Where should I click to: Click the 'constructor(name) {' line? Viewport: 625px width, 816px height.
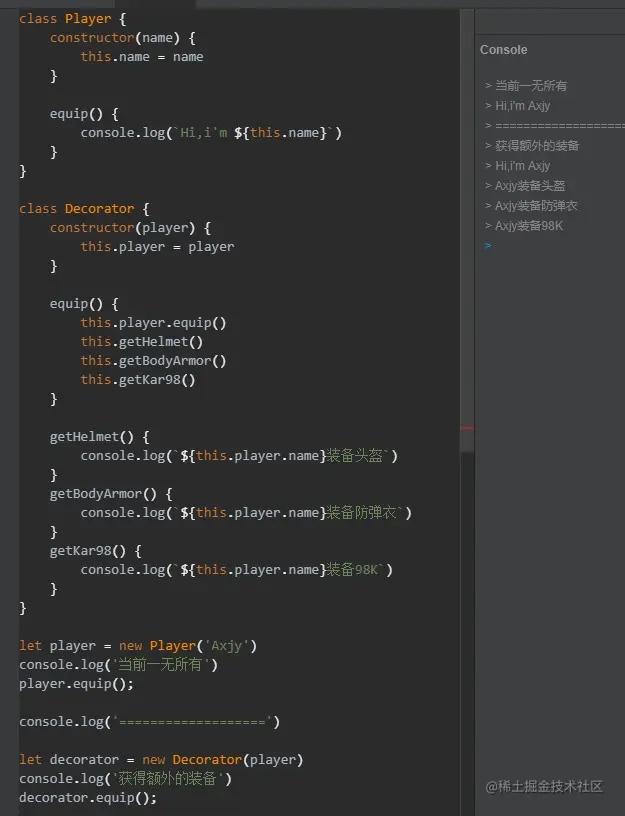pyautogui.click(x=122, y=38)
